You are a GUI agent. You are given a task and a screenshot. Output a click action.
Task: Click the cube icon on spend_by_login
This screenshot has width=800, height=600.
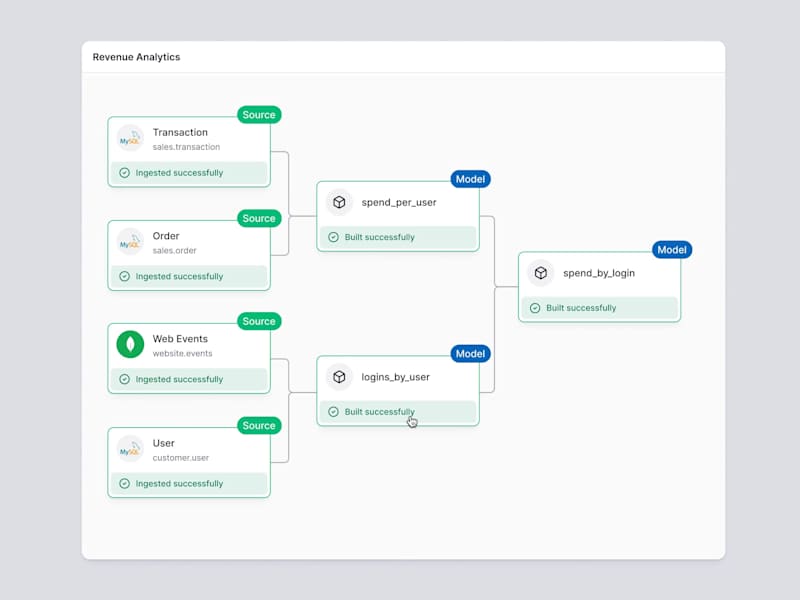pos(541,273)
